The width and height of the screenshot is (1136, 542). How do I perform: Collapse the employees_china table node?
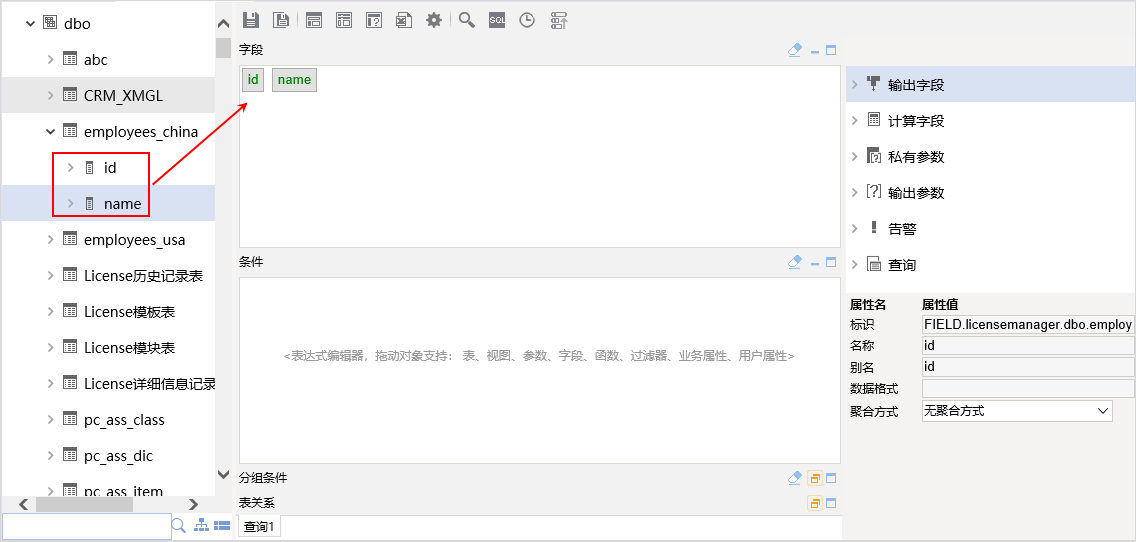tap(51, 131)
